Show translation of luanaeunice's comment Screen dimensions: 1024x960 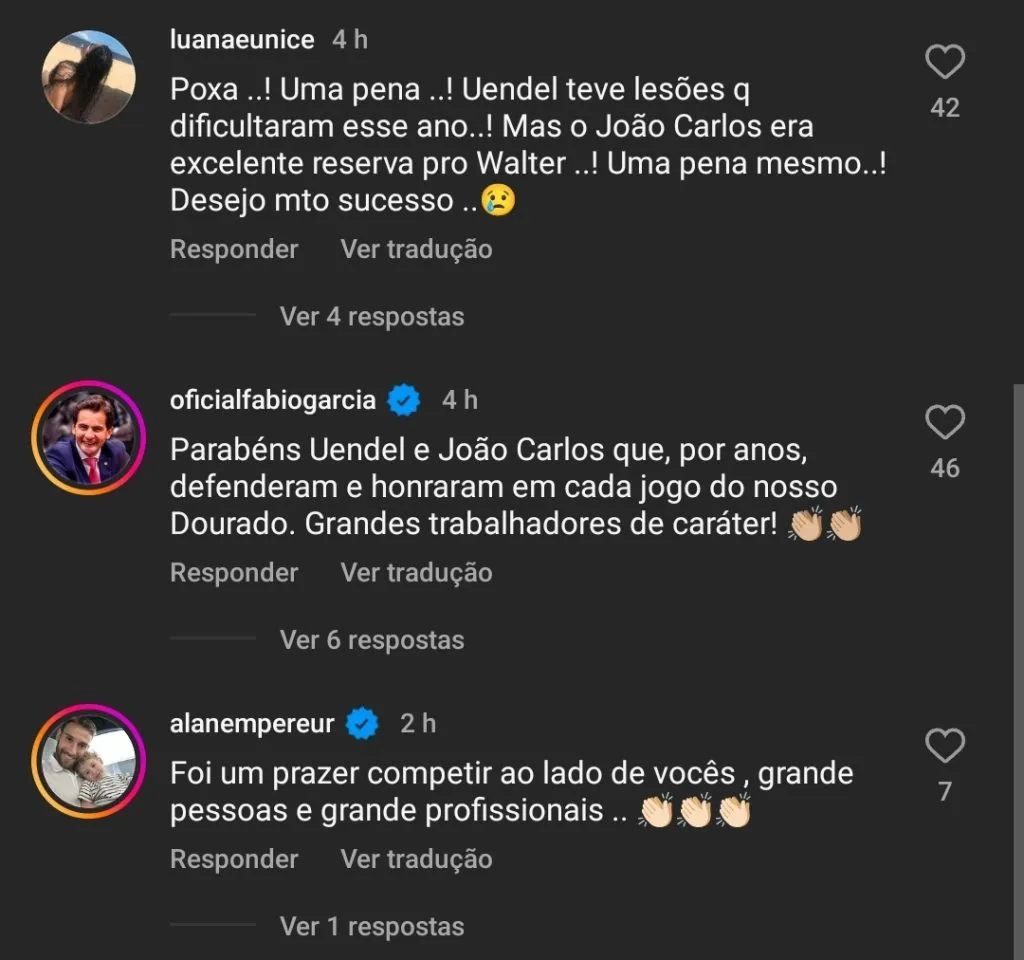coord(416,249)
